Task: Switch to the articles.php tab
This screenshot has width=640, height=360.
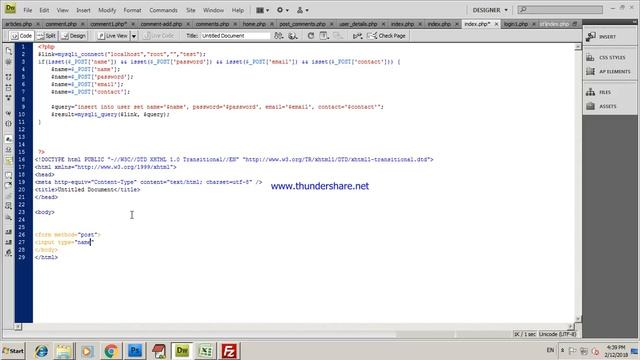Action: click(18, 24)
